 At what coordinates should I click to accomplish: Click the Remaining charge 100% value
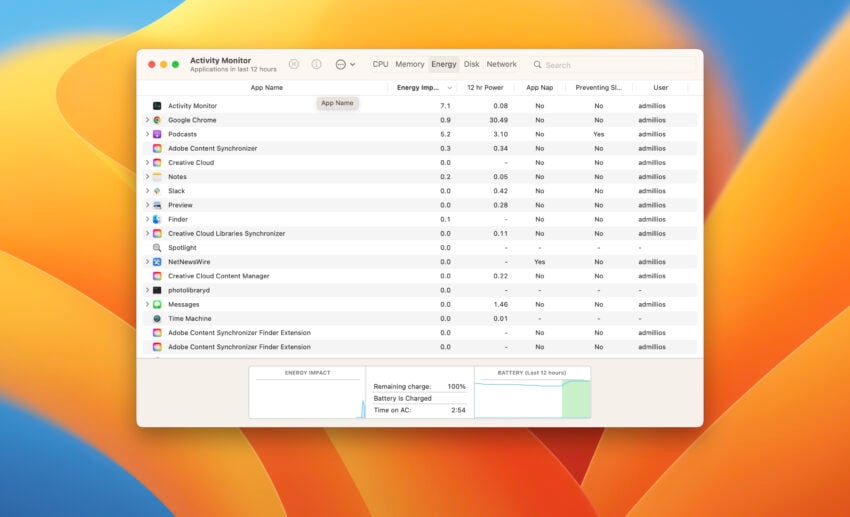click(456, 386)
